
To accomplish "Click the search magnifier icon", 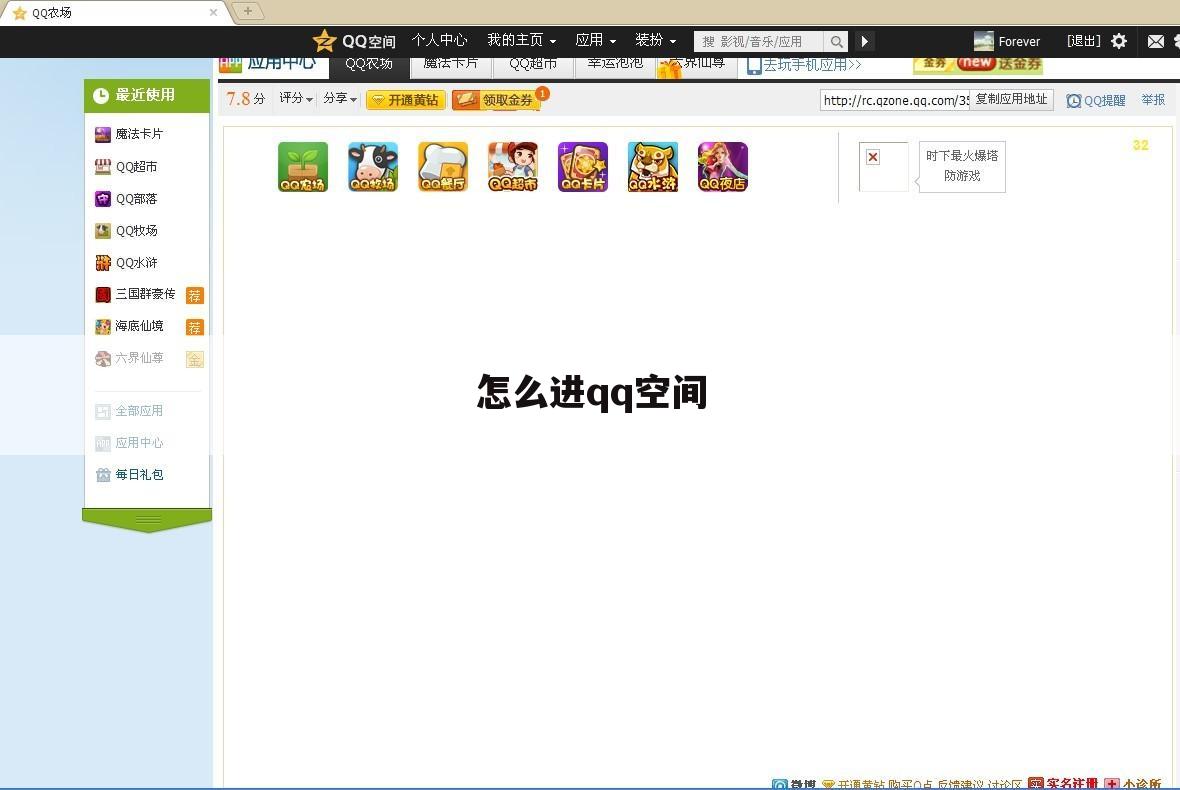I will pos(836,41).
